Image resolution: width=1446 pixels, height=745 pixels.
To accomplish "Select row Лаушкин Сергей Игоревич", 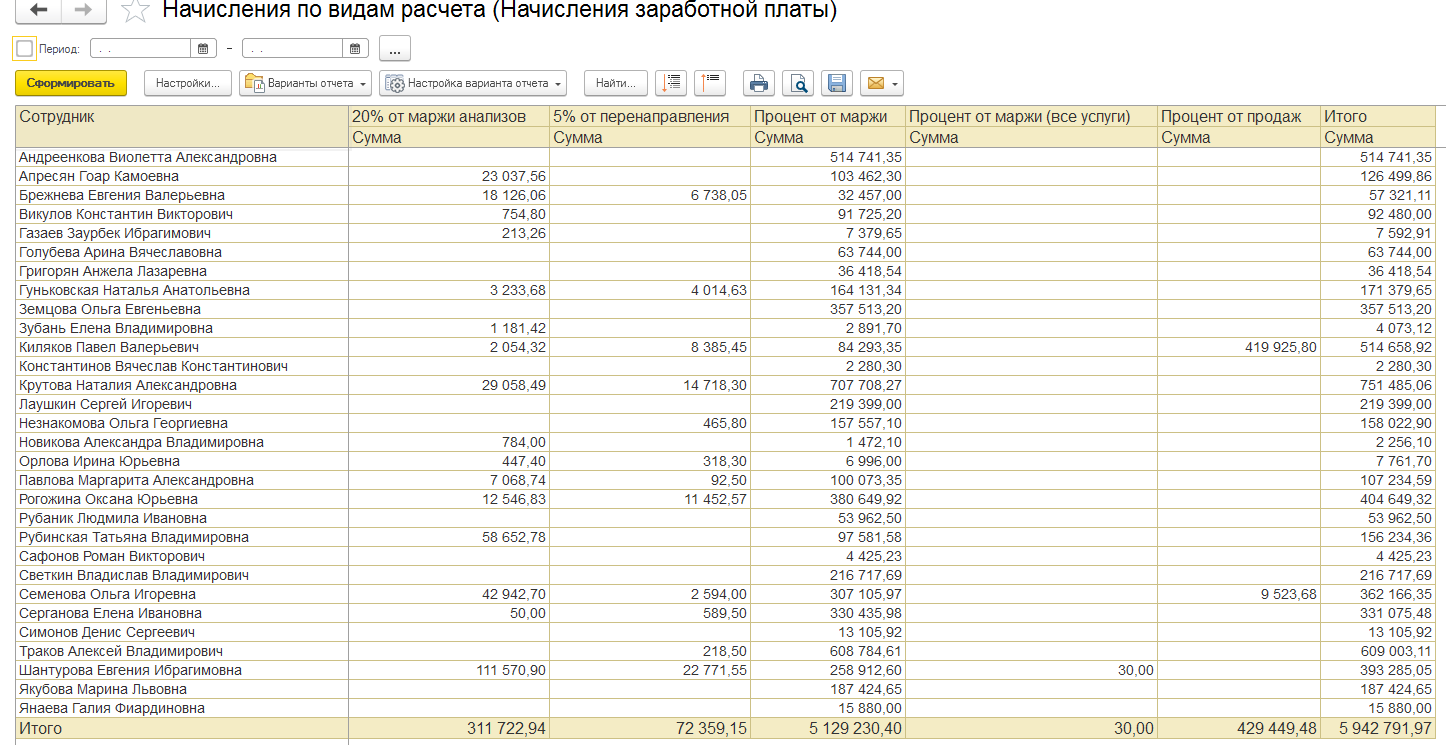I will coord(726,404).
